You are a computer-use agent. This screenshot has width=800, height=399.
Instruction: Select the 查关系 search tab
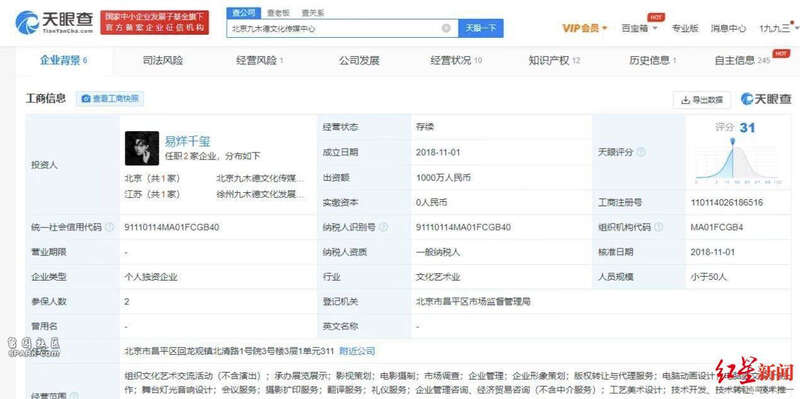(x=312, y=13)
